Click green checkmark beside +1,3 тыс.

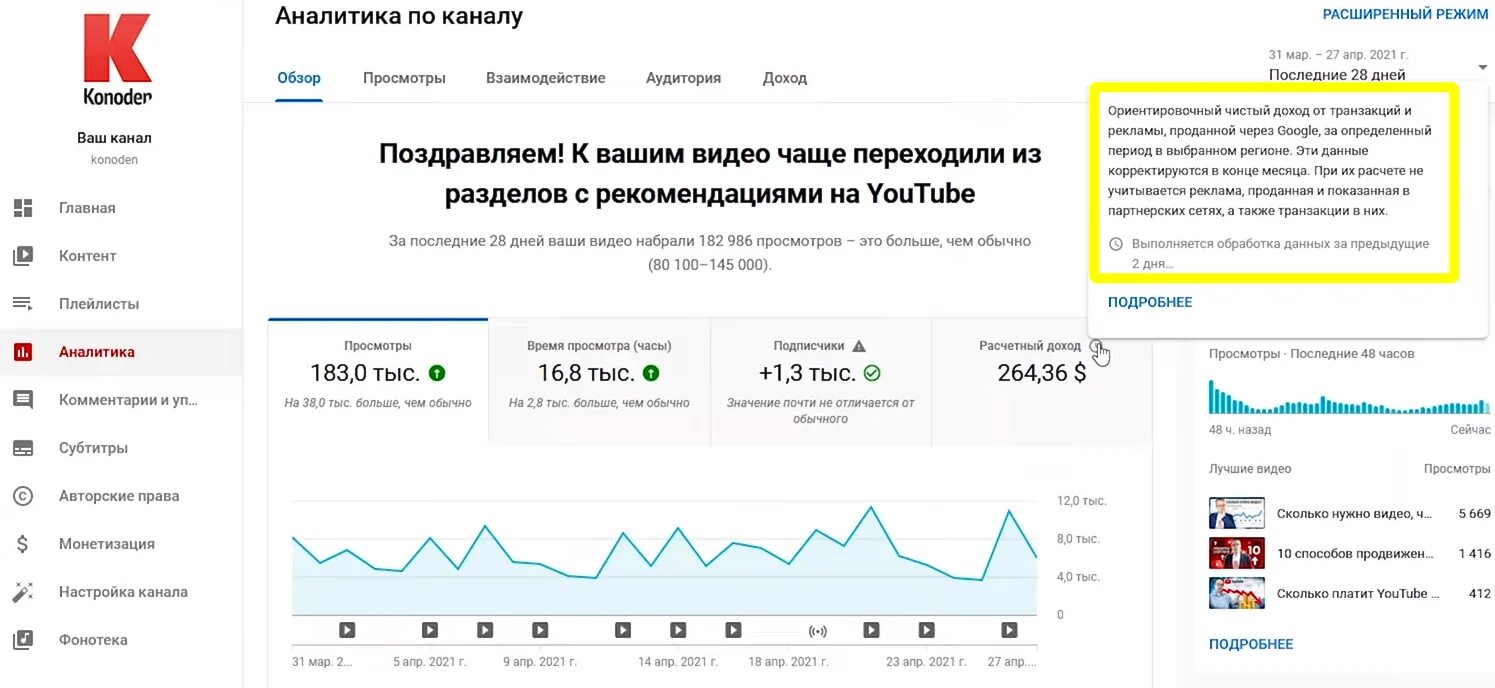[872, 373]
